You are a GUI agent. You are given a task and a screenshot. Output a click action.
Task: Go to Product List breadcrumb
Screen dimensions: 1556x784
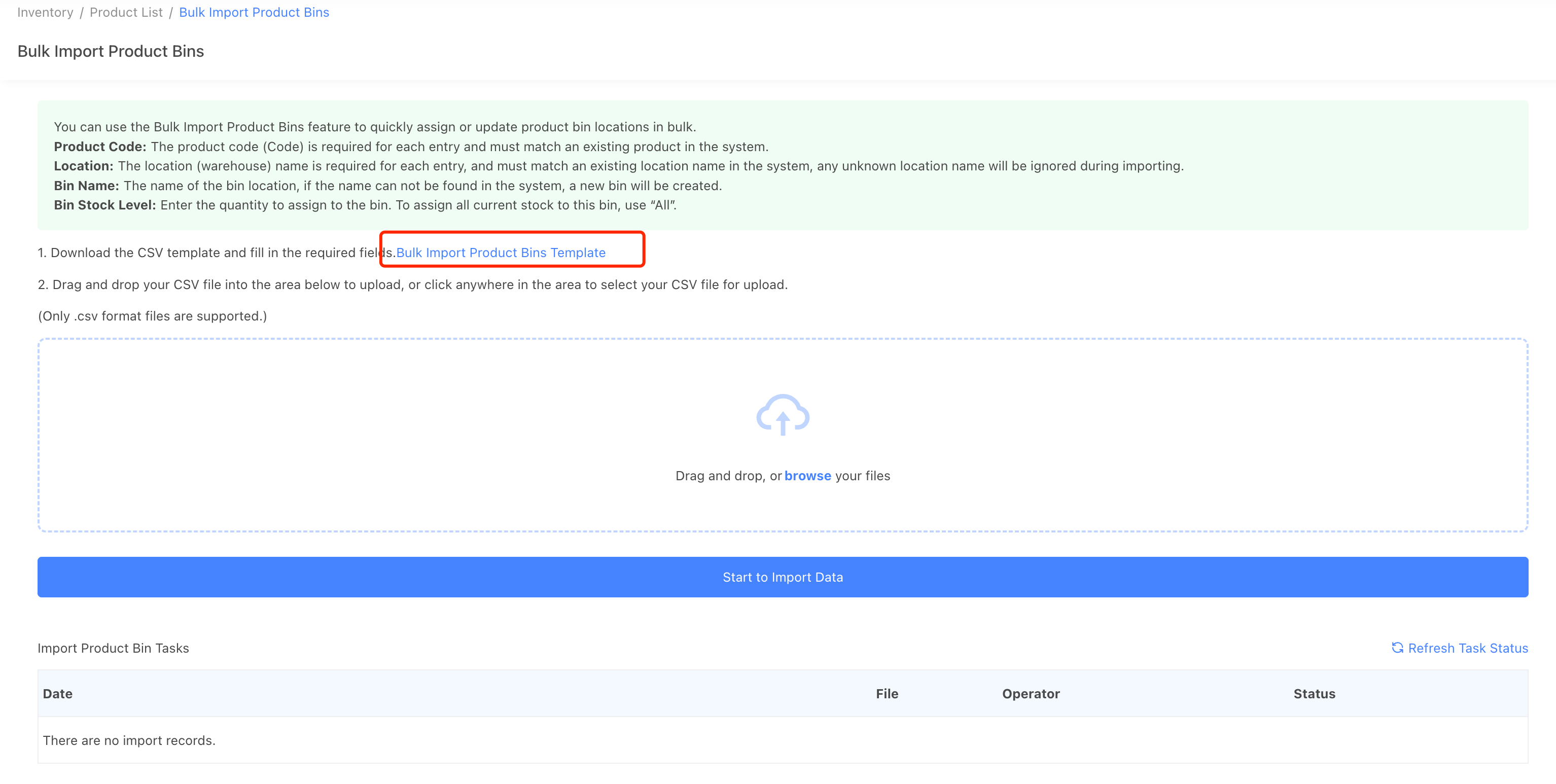126,12
